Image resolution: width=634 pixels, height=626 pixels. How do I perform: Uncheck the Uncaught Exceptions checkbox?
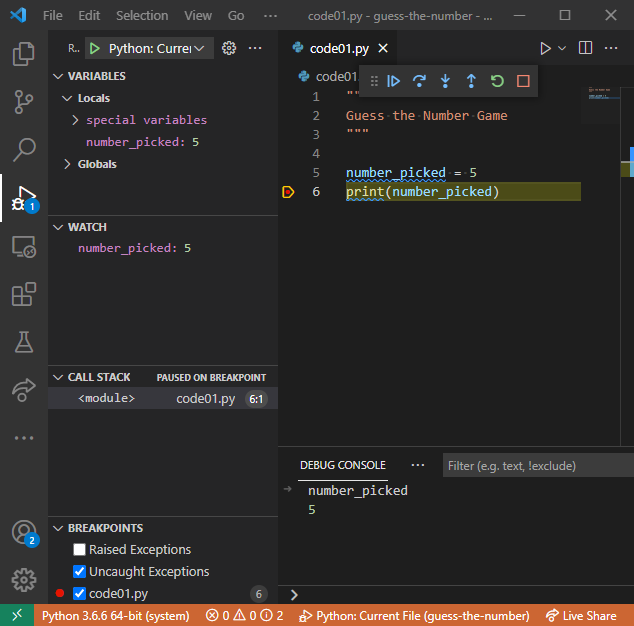pyautogui.click(x=79, y=572)
